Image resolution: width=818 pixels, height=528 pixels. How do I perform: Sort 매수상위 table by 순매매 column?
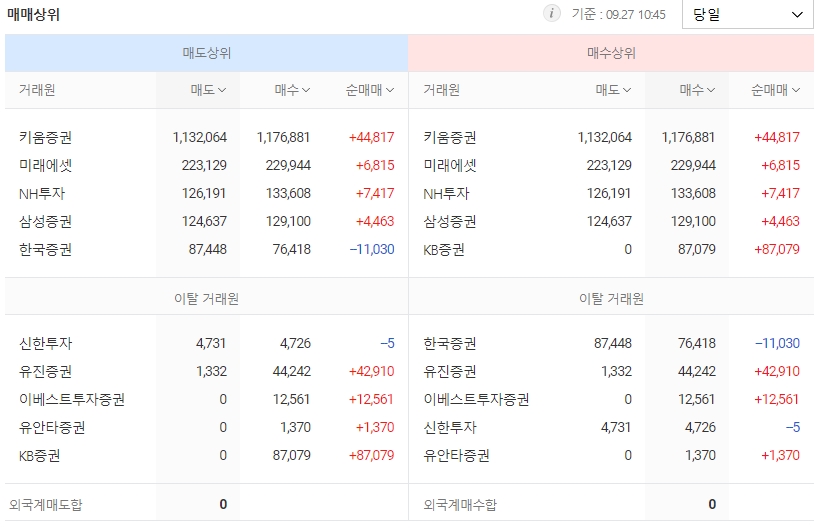pos(775,90)
